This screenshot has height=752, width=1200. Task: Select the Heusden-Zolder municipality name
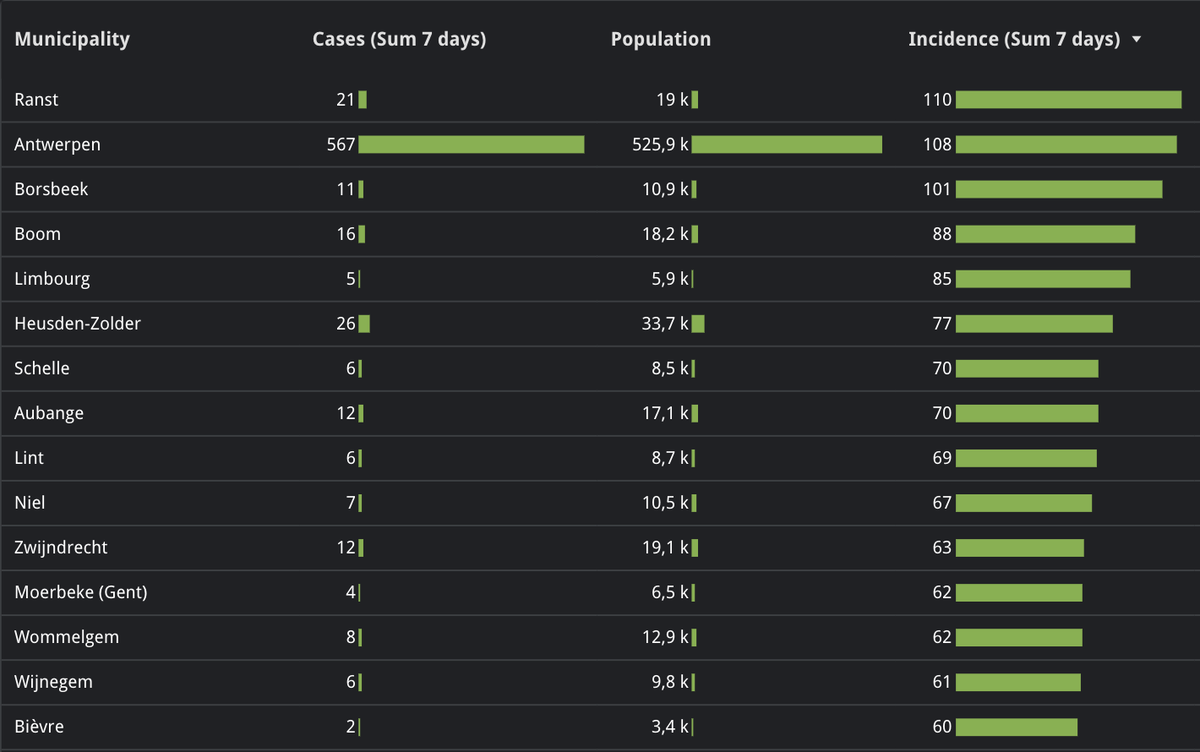[78, 324]
